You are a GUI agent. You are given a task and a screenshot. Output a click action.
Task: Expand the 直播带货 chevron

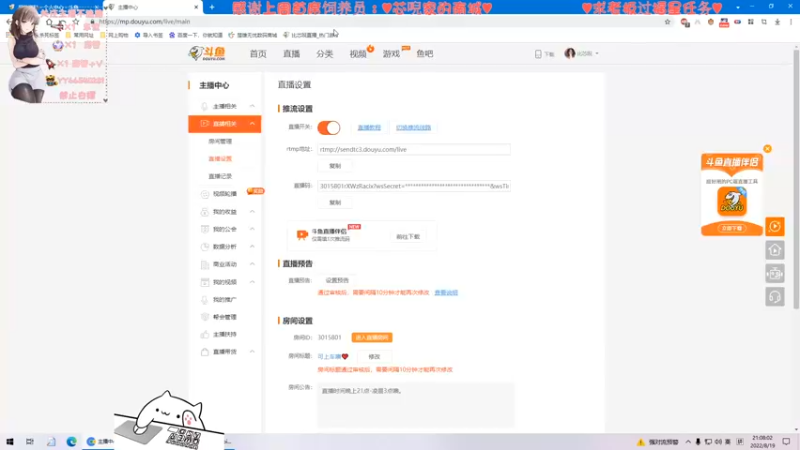click(x=252, y=352)
